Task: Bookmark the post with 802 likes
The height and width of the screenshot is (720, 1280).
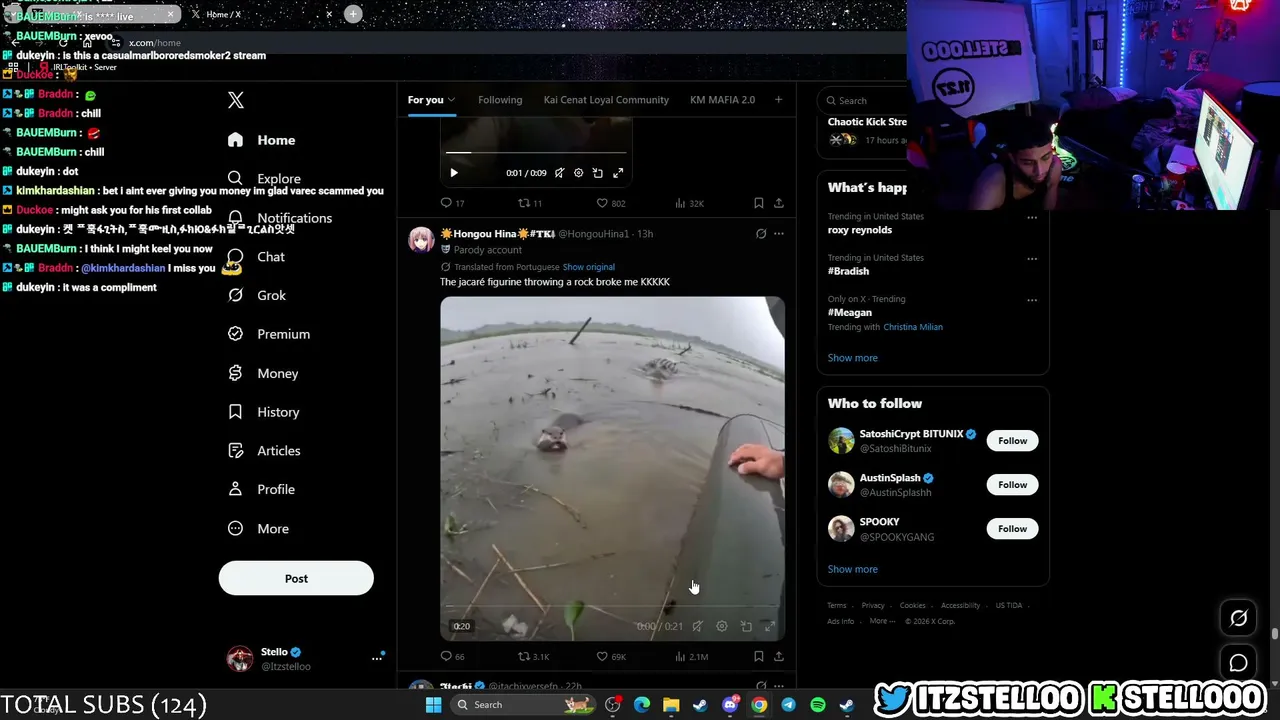Action: coord(759,203)
